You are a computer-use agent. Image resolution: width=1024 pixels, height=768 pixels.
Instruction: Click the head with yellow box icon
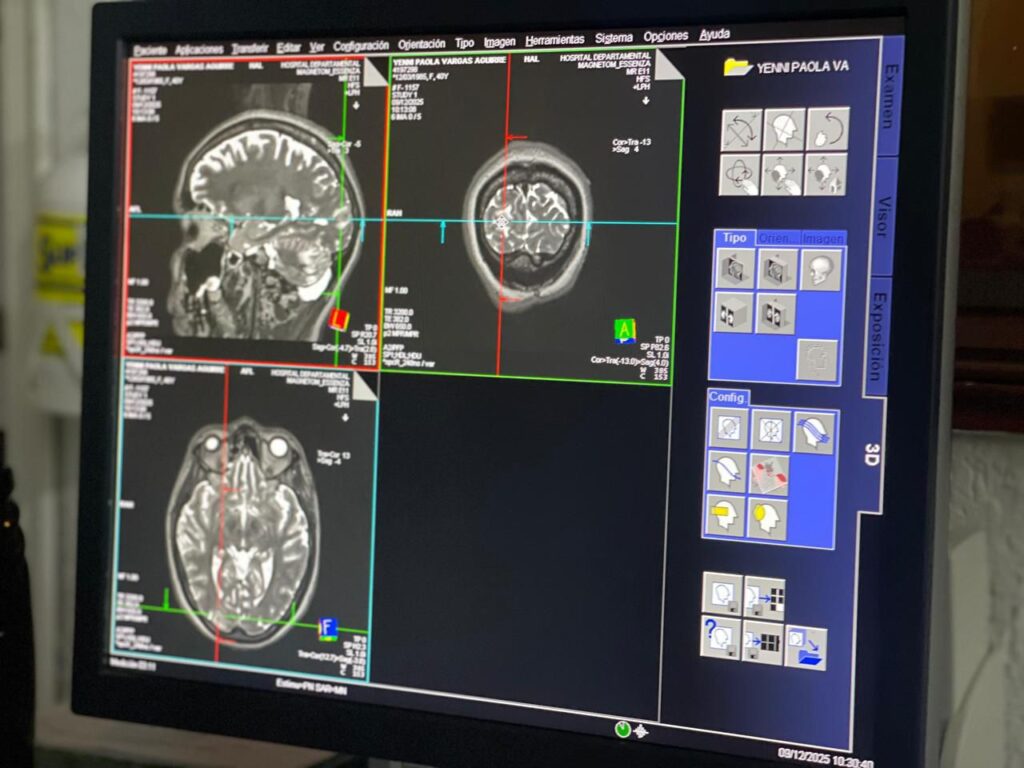click(x=724, y=516)
